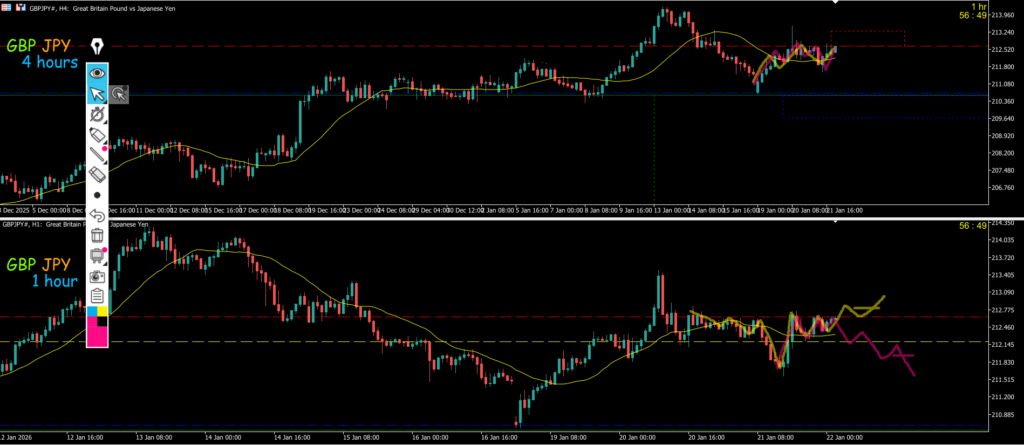Click the undo arrow icon
This screenshot has height=445, width=1024.
(97, 215)
